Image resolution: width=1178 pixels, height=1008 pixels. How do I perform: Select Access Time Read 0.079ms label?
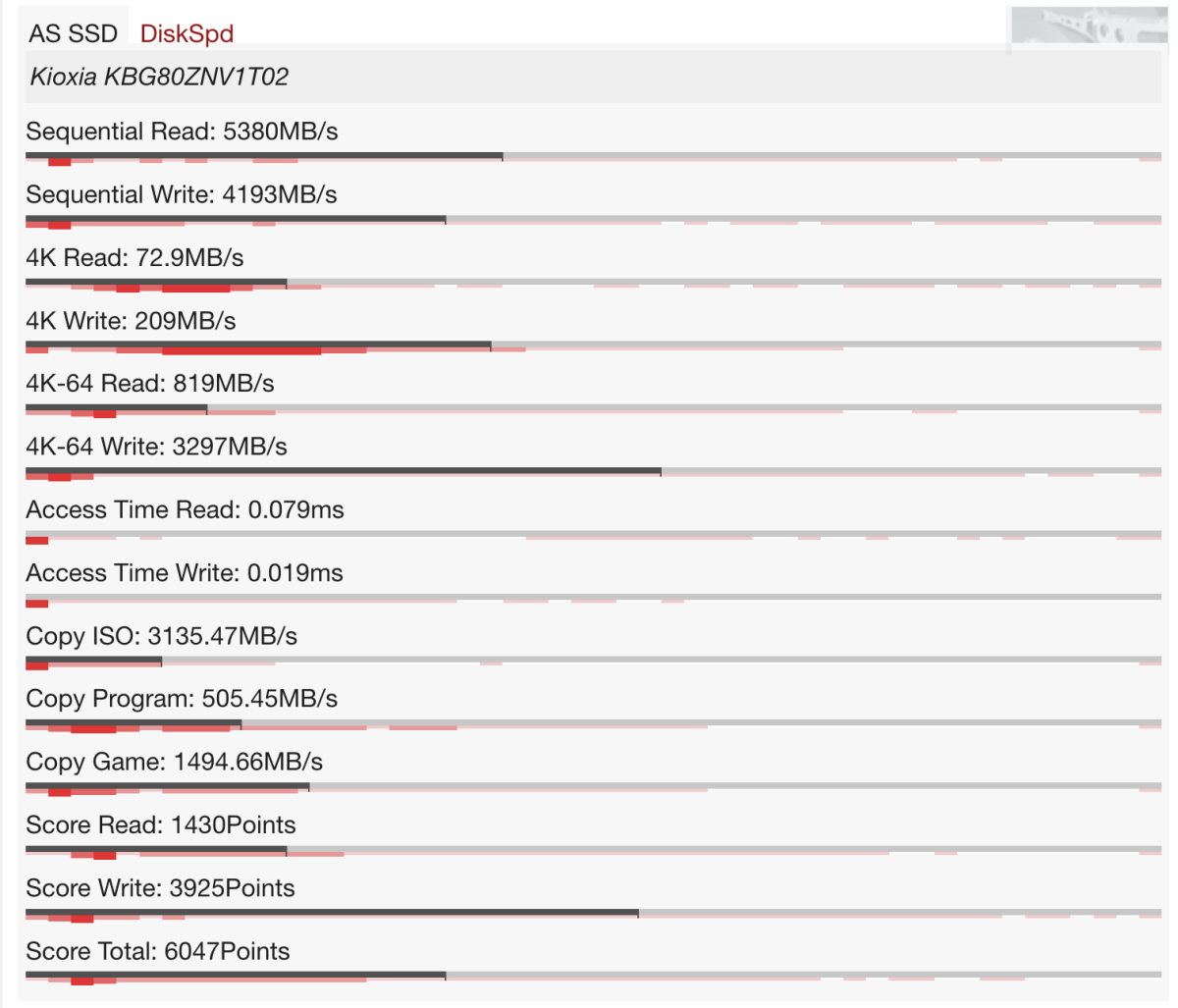pyautogui.click(x=185, y=509)
